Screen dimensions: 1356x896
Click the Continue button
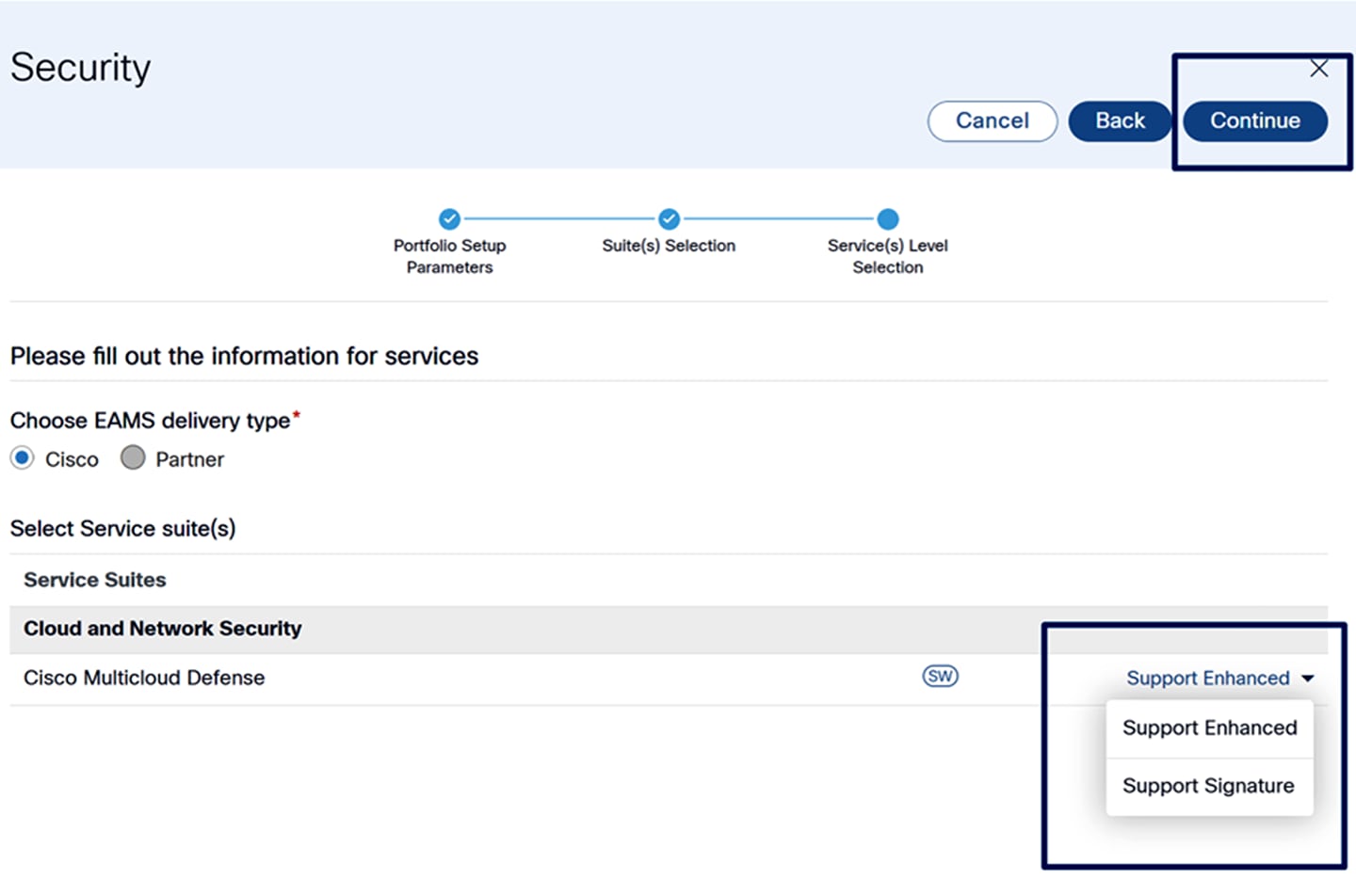1254,121
